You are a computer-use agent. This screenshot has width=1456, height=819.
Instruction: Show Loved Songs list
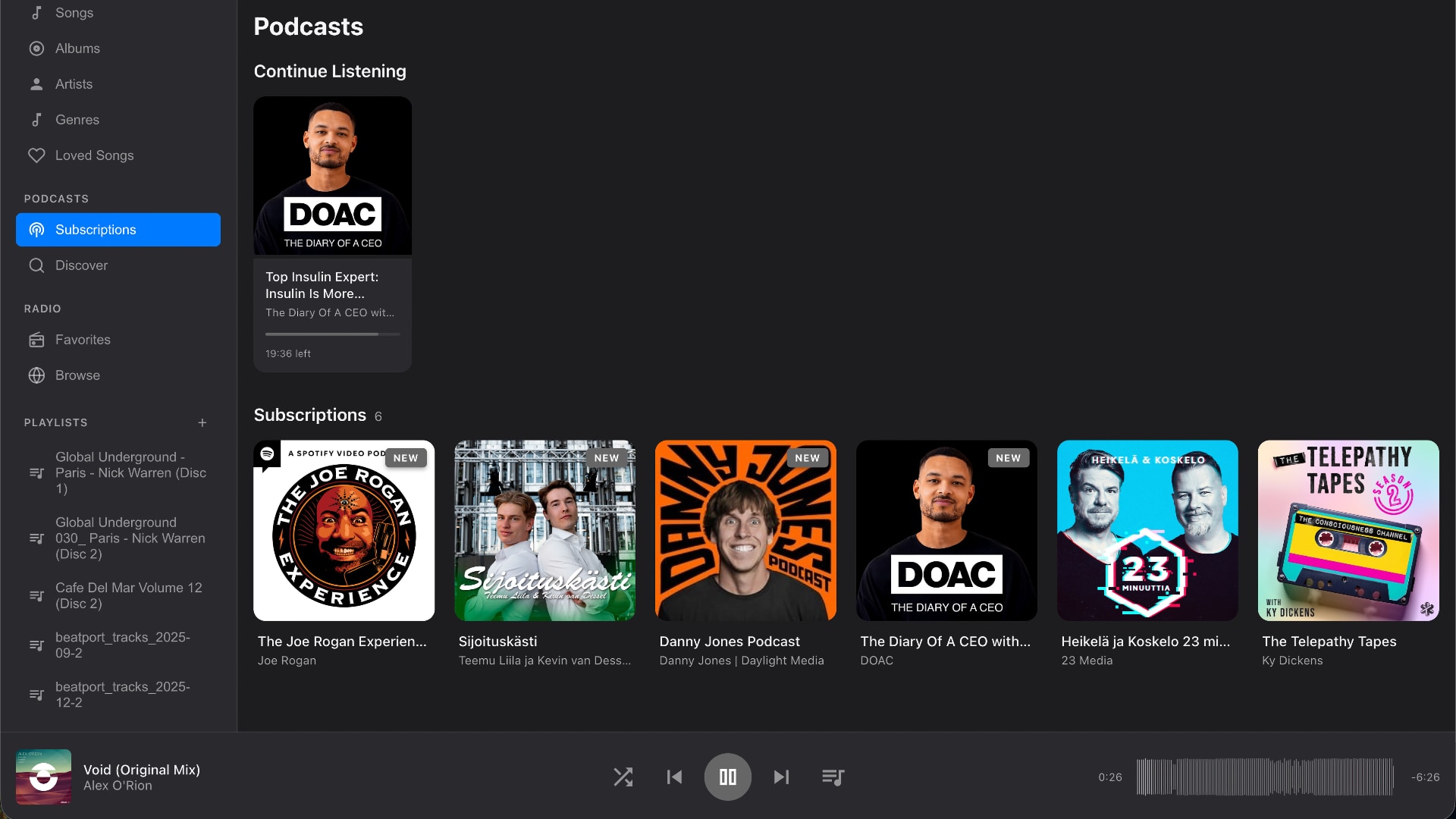click(118, 155)
